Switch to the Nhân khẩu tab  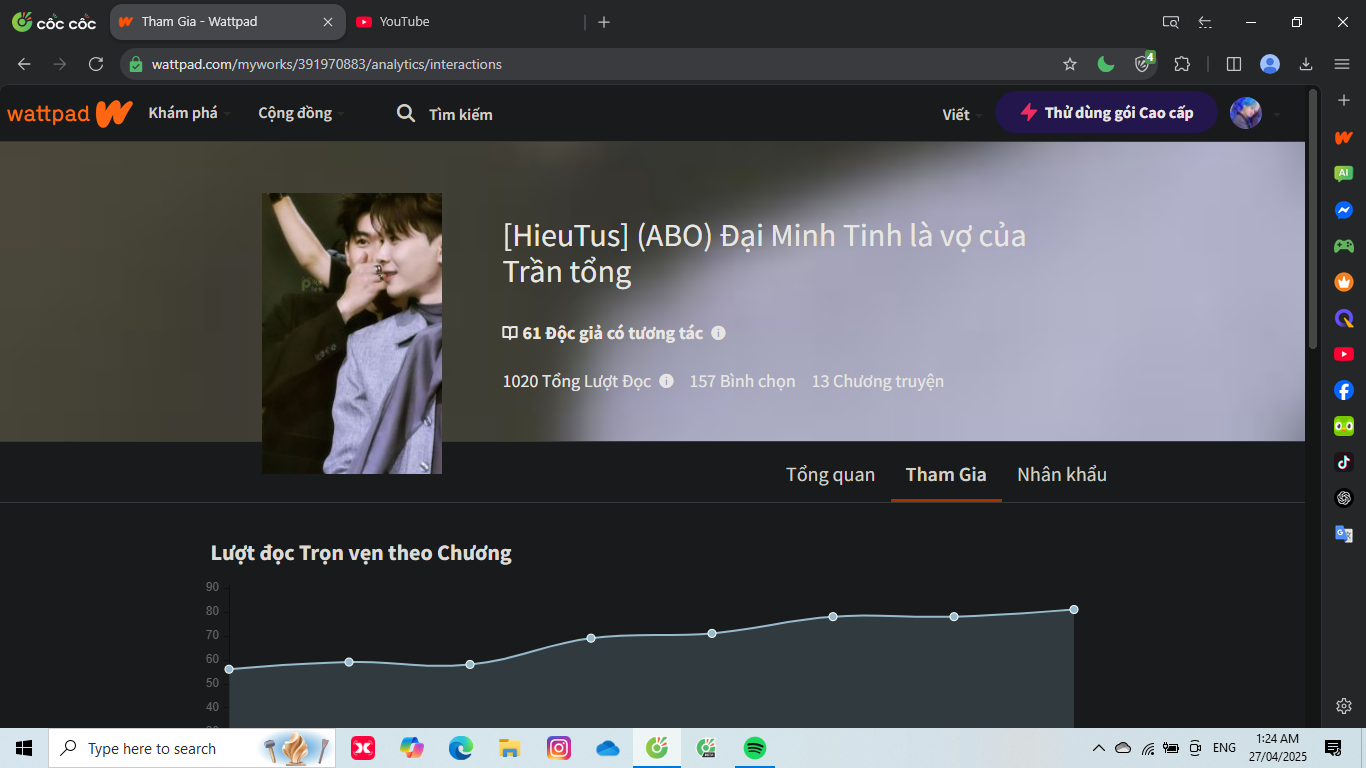pyautogui.click(x=1061, y=474)
